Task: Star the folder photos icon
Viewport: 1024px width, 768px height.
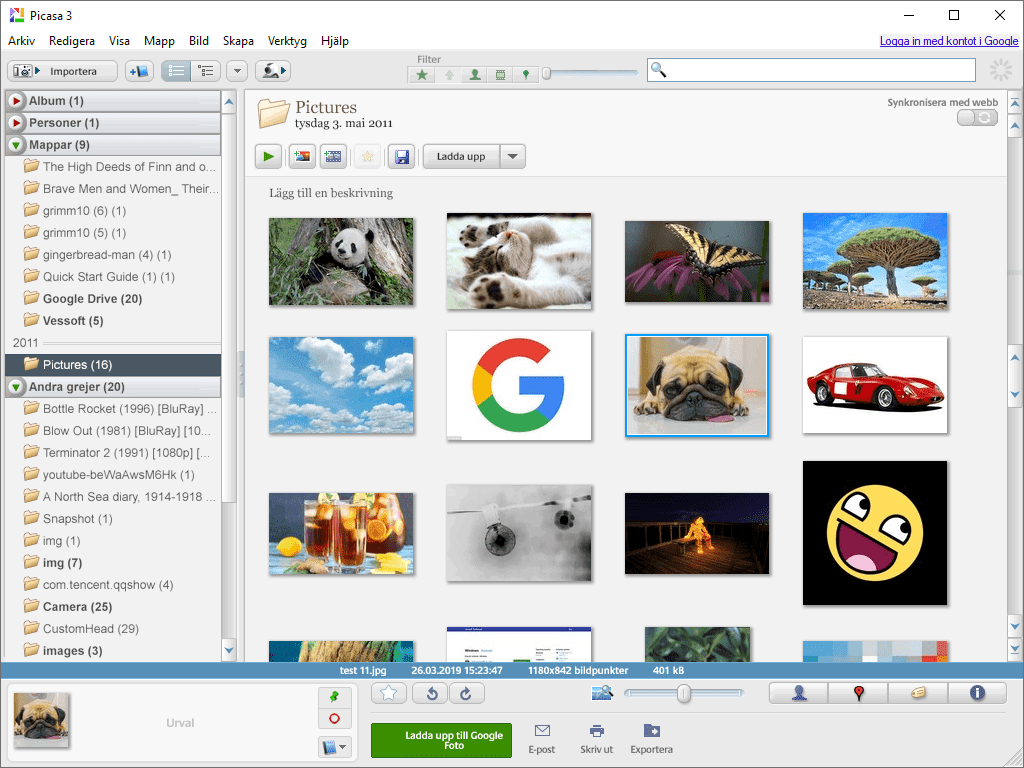Action: coord(367,156)
